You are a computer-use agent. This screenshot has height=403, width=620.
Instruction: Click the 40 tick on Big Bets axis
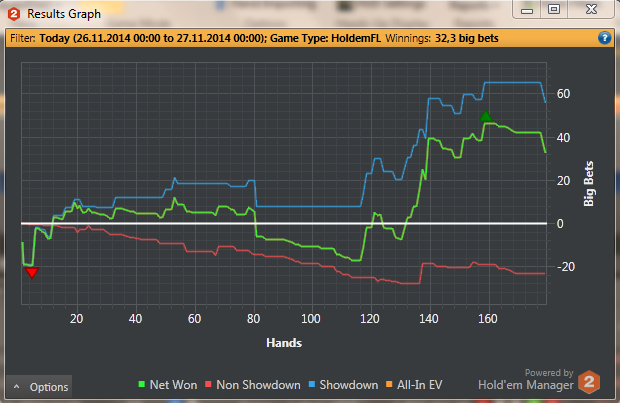(x=563, y=138)
